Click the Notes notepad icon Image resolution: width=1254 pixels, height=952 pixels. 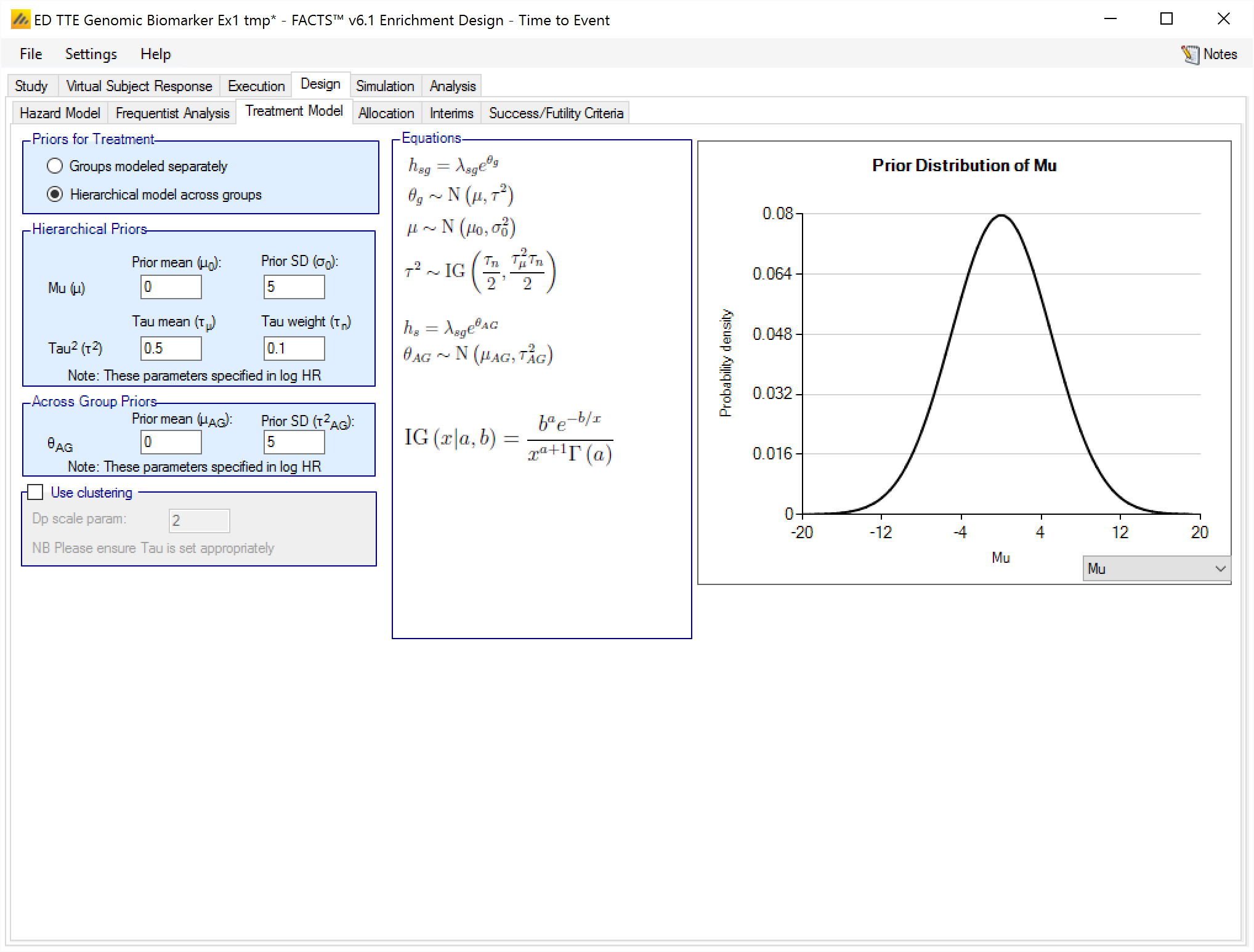1190,55
